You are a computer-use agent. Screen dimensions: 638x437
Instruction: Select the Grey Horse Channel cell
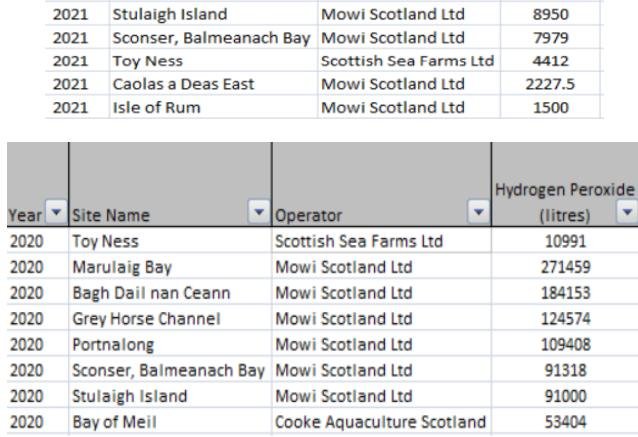(125, 318)
